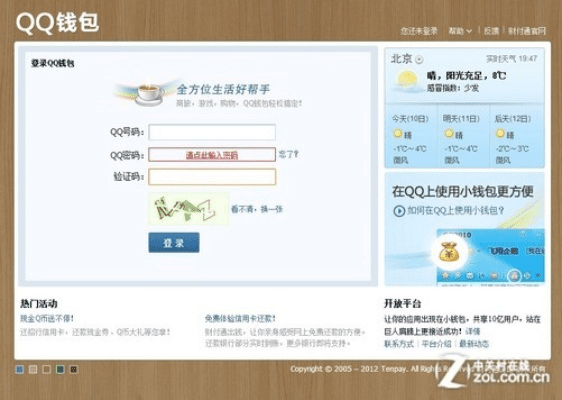Select the tan theme swatch
Image resolution: width=562 pixels, height=400 pixels.
pyautogui.click(x=33, y=369)
